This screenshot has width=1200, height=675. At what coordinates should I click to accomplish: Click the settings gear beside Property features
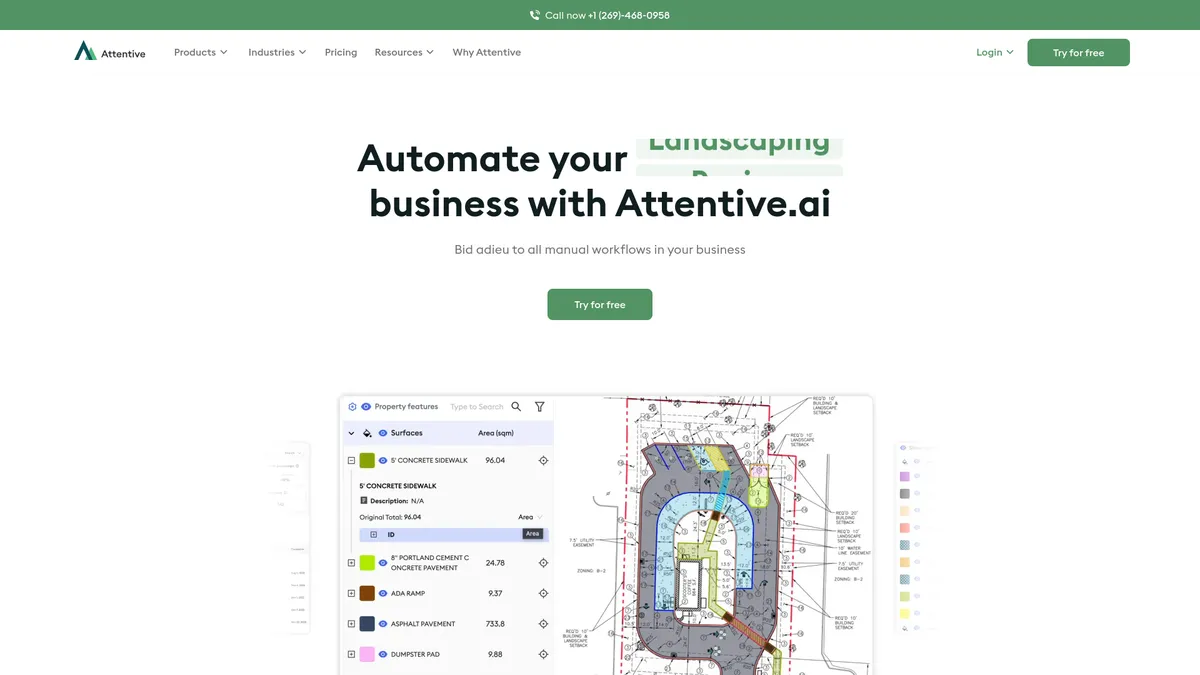click(352, 407)
